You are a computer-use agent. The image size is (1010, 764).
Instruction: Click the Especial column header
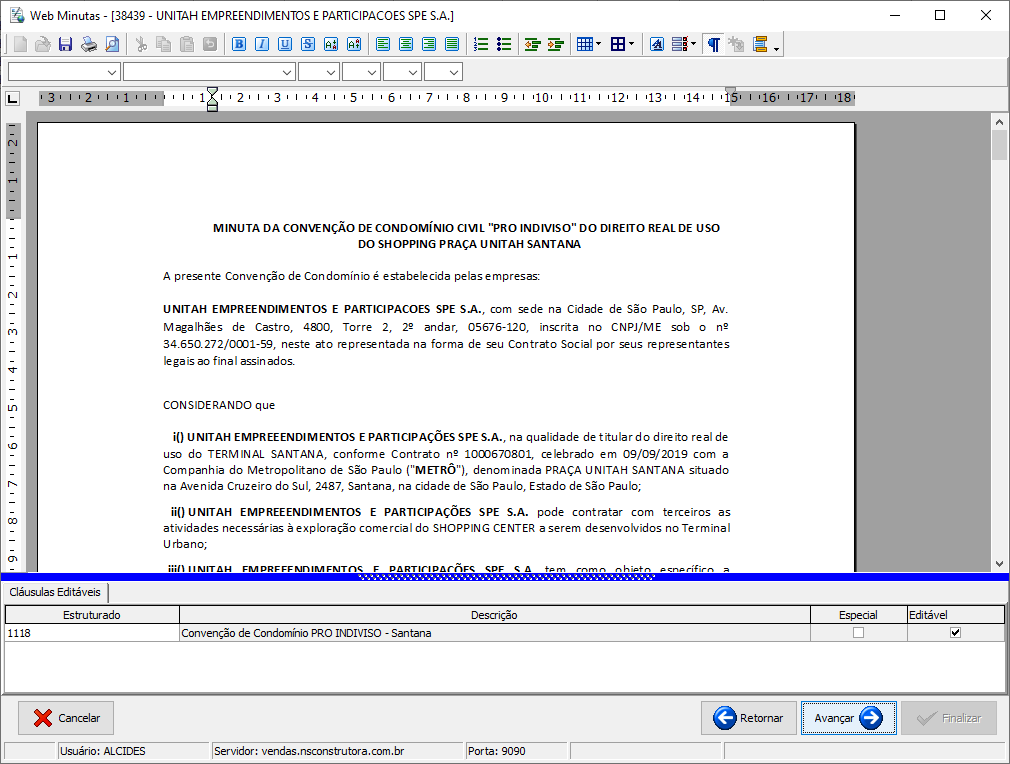tap(858, 615)
